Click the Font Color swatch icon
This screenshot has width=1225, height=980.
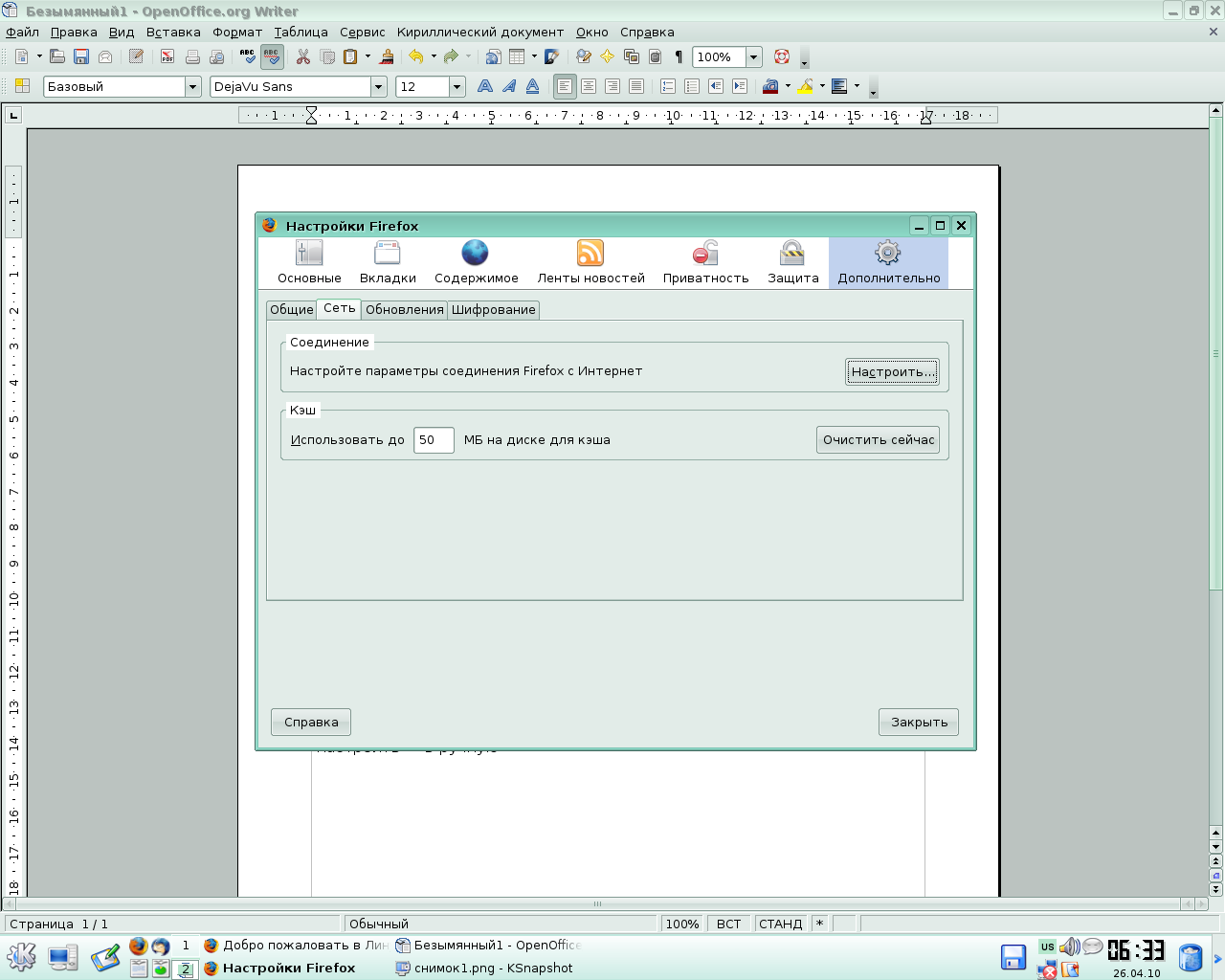[x=770, y=86]
